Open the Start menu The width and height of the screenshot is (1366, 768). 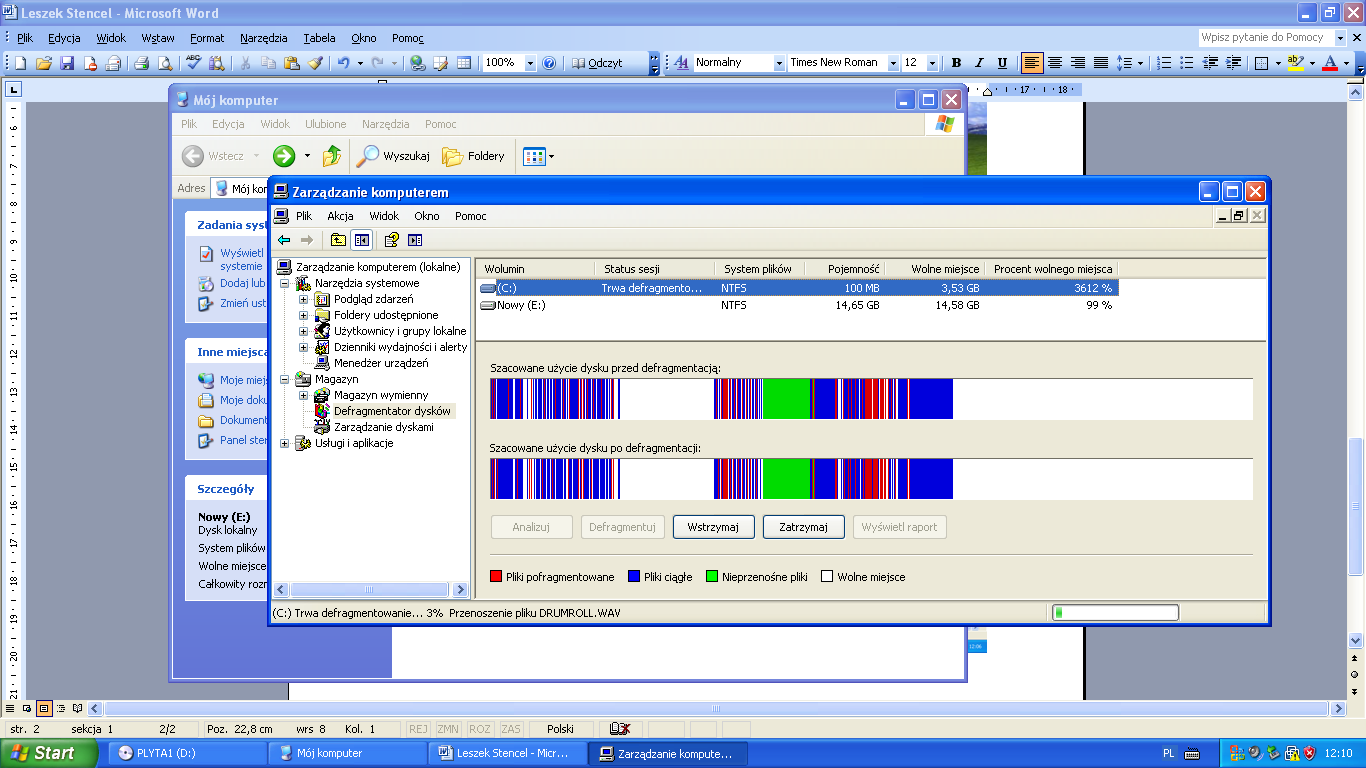coord(48,753)
